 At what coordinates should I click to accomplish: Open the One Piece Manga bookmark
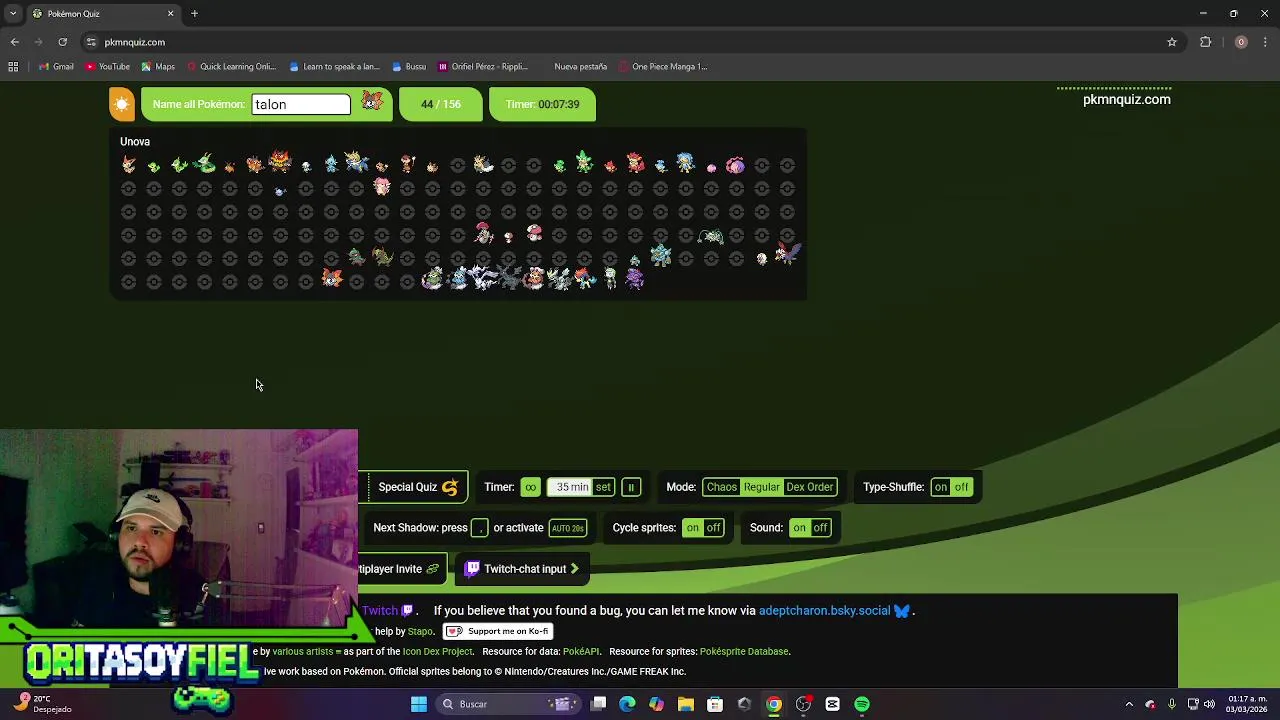tap(662, 67)
